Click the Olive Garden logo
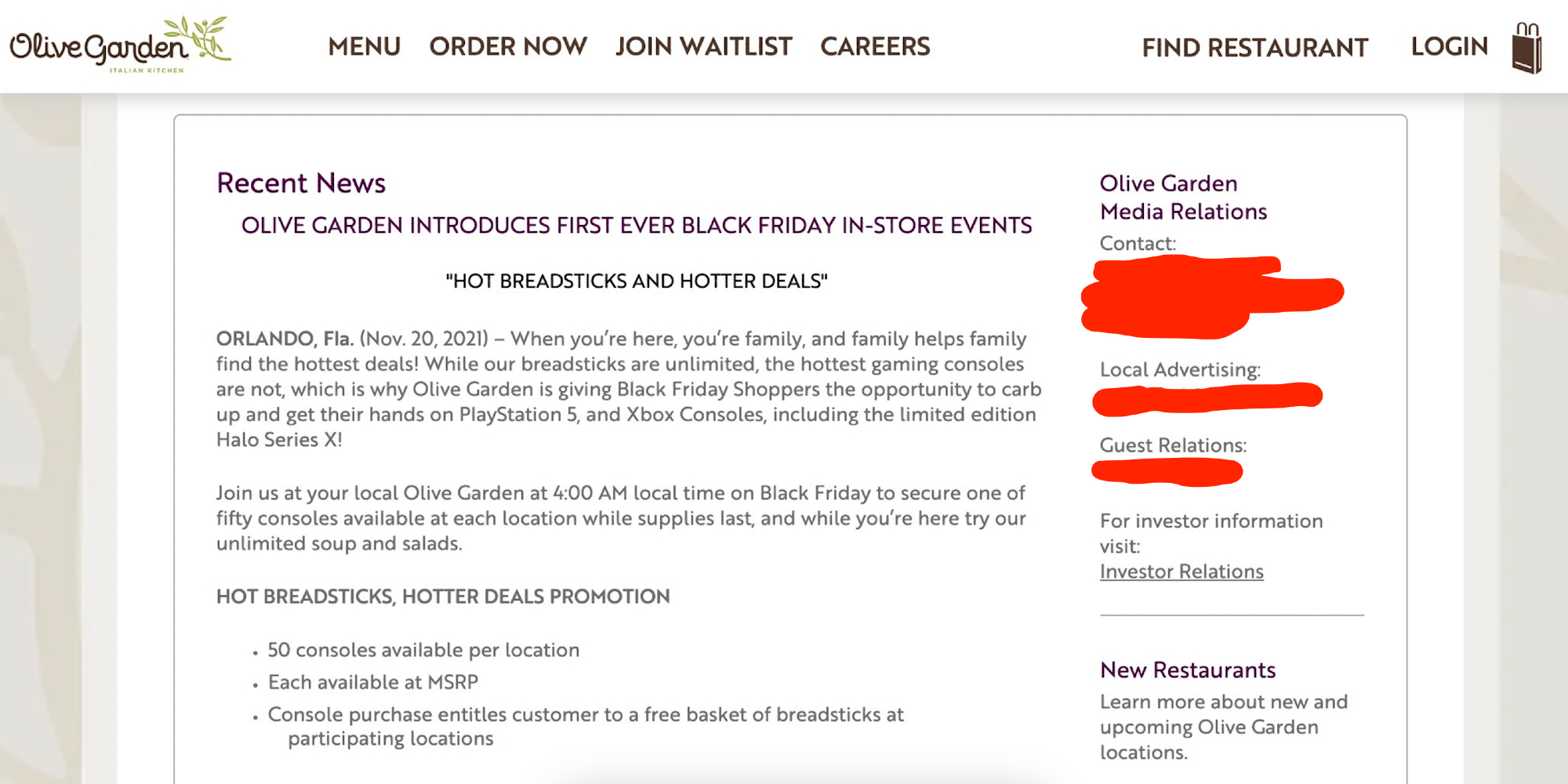Screen dimensions: 1568x784 (x=120, y=46)
